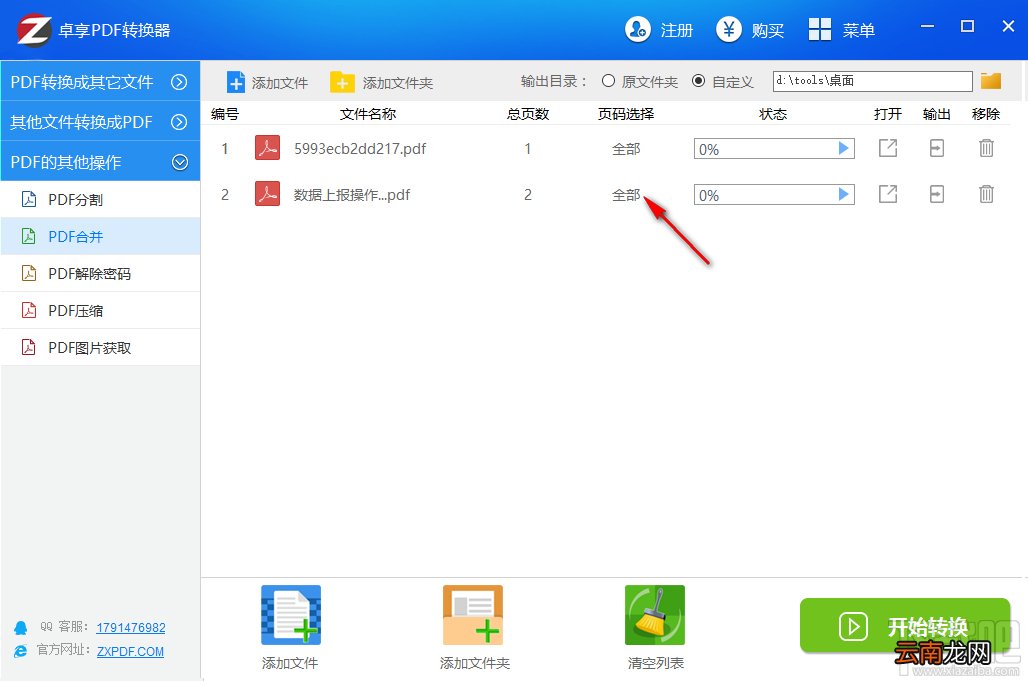Open file 5993ecb2dd217.pdf using its open icon

[x=888, y=148]
